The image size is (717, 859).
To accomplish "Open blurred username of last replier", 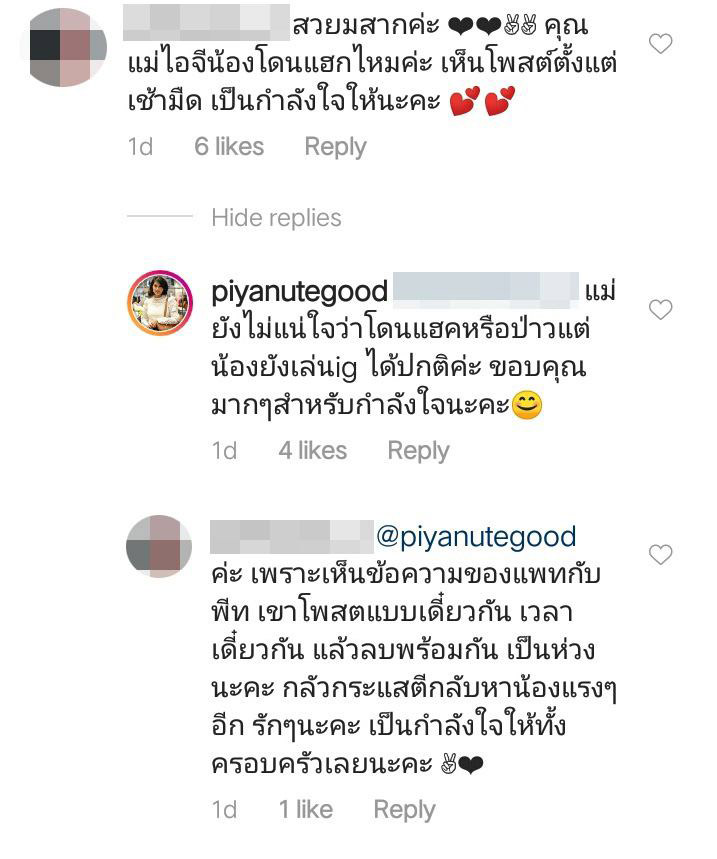I will tap(292, 536).
